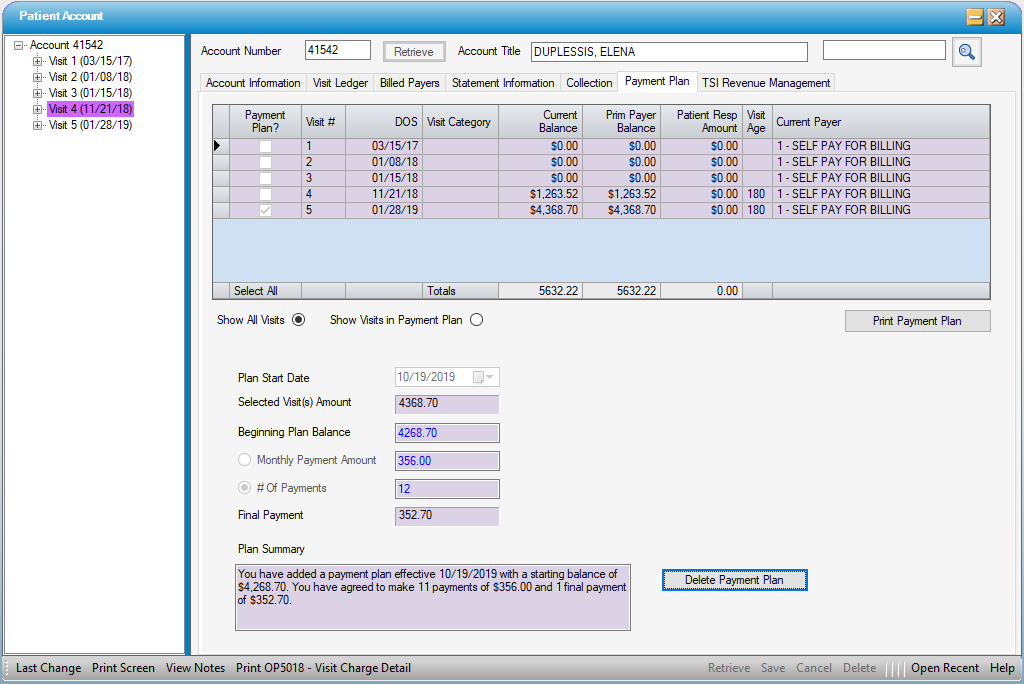1024x684 pixels.
Task: Click inside the Account Number field
Action: [x=337, y=51]
